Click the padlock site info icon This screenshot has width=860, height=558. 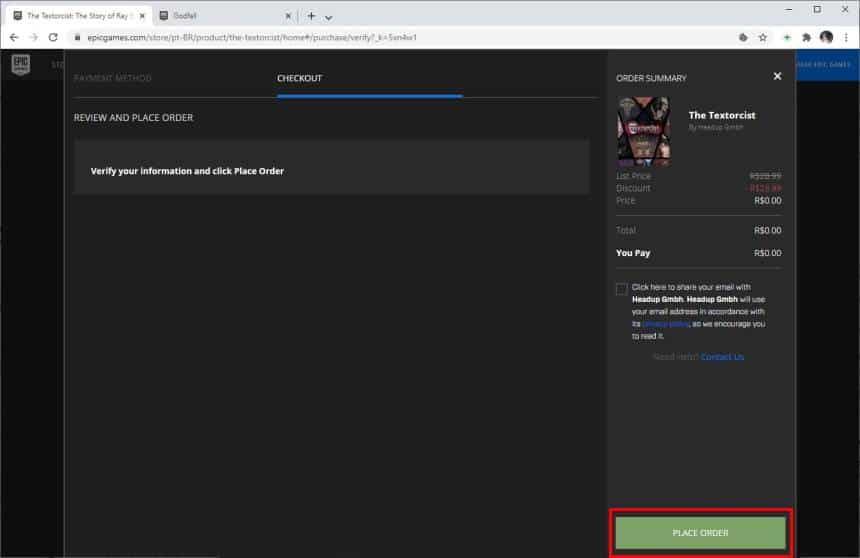pyautogui.click(x=77, y=37)
